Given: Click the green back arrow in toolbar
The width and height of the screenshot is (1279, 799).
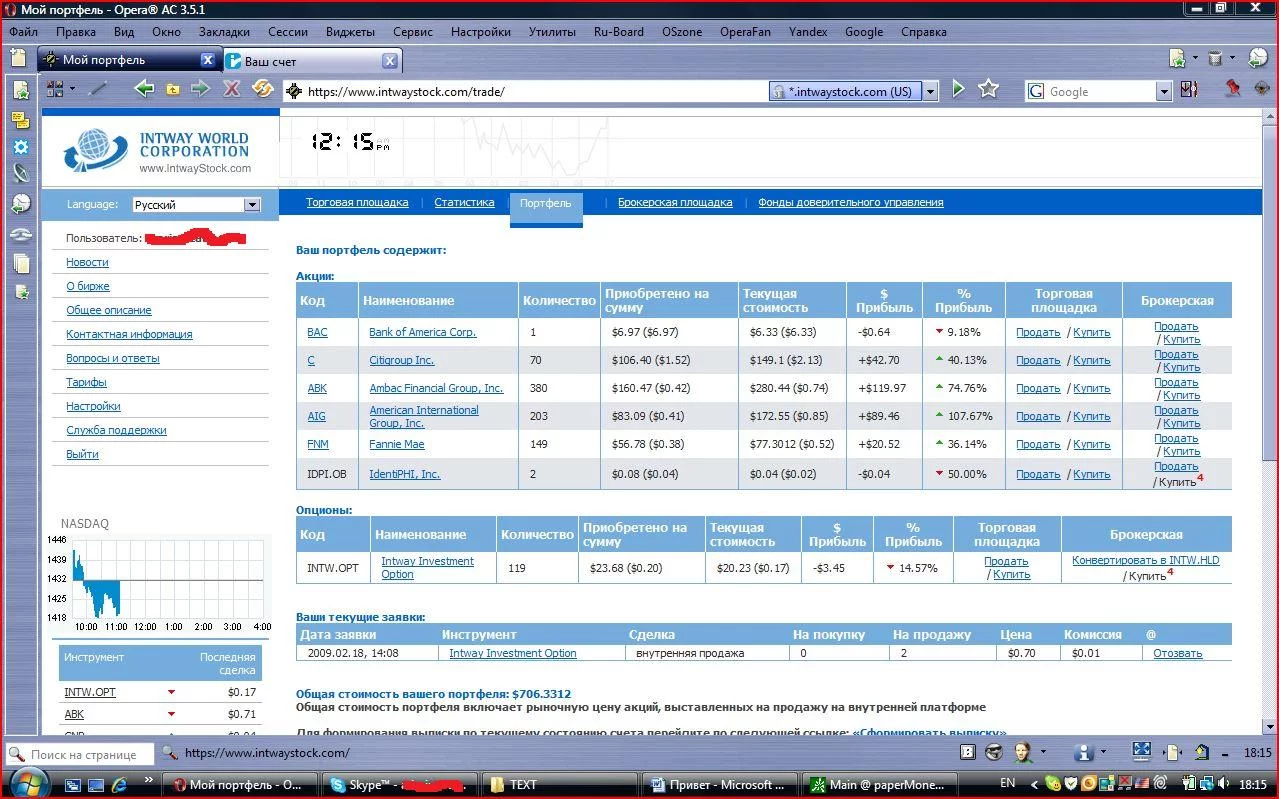Looking at the screenshot, I should [144, 90].
